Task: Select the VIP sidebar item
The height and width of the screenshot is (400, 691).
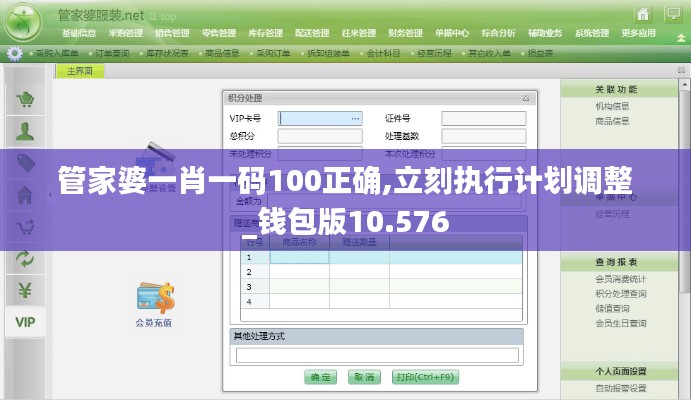Action: [x=25, y=322]
